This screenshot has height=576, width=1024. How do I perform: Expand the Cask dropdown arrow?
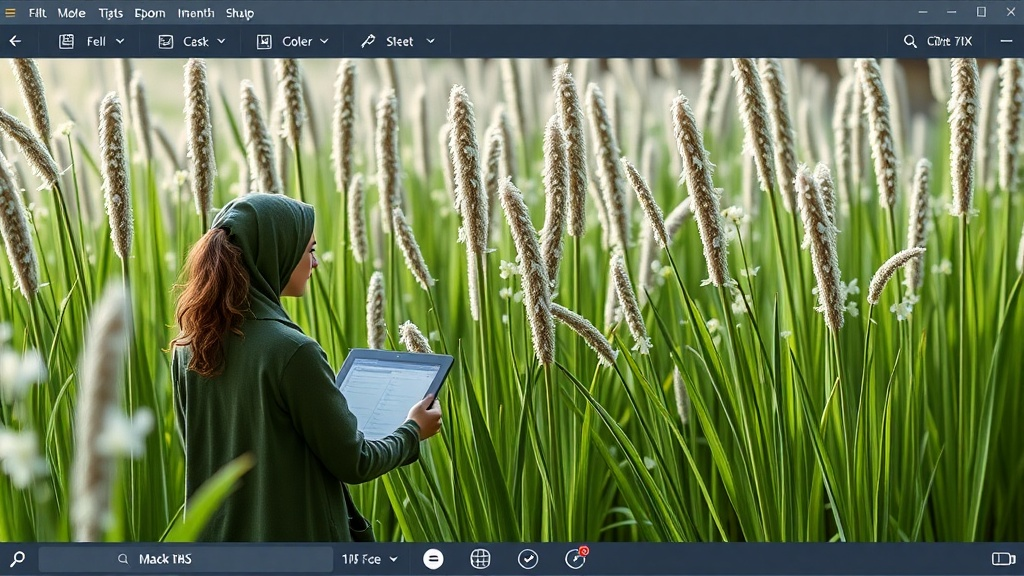click(x=221, y=41)
